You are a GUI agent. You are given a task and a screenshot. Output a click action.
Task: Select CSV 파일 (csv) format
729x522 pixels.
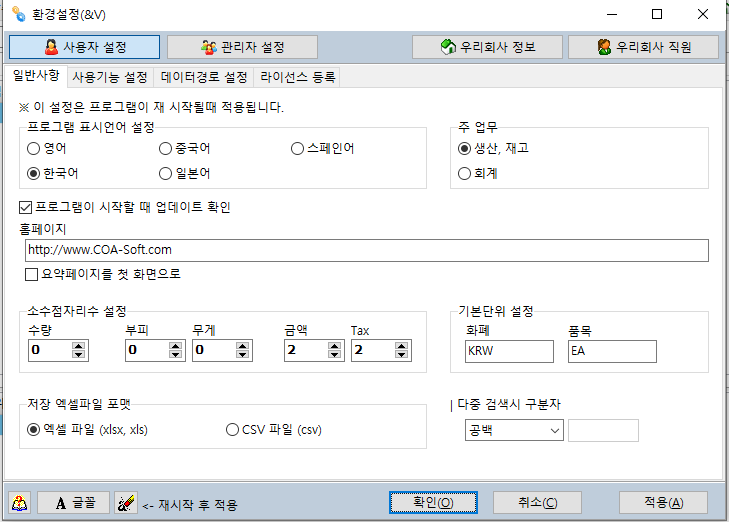[x=232, y=430]
